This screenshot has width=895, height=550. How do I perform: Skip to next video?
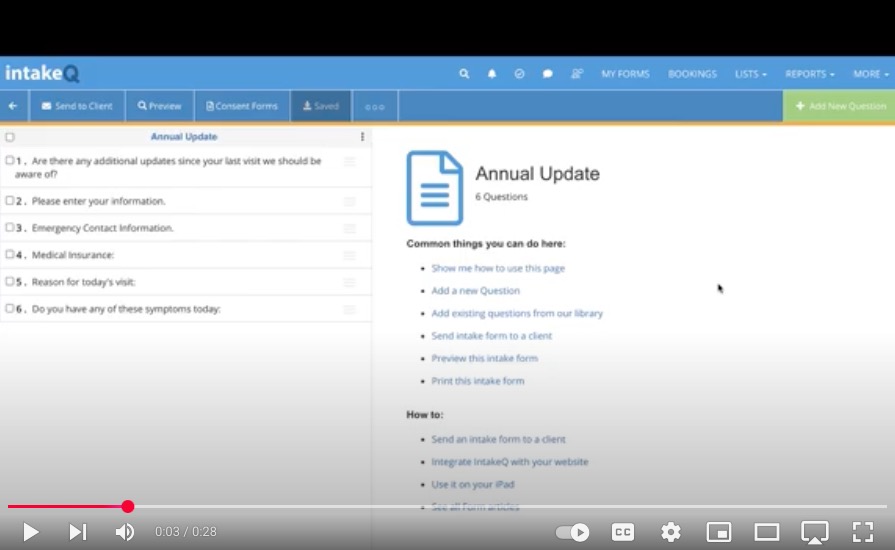[78, 532]
